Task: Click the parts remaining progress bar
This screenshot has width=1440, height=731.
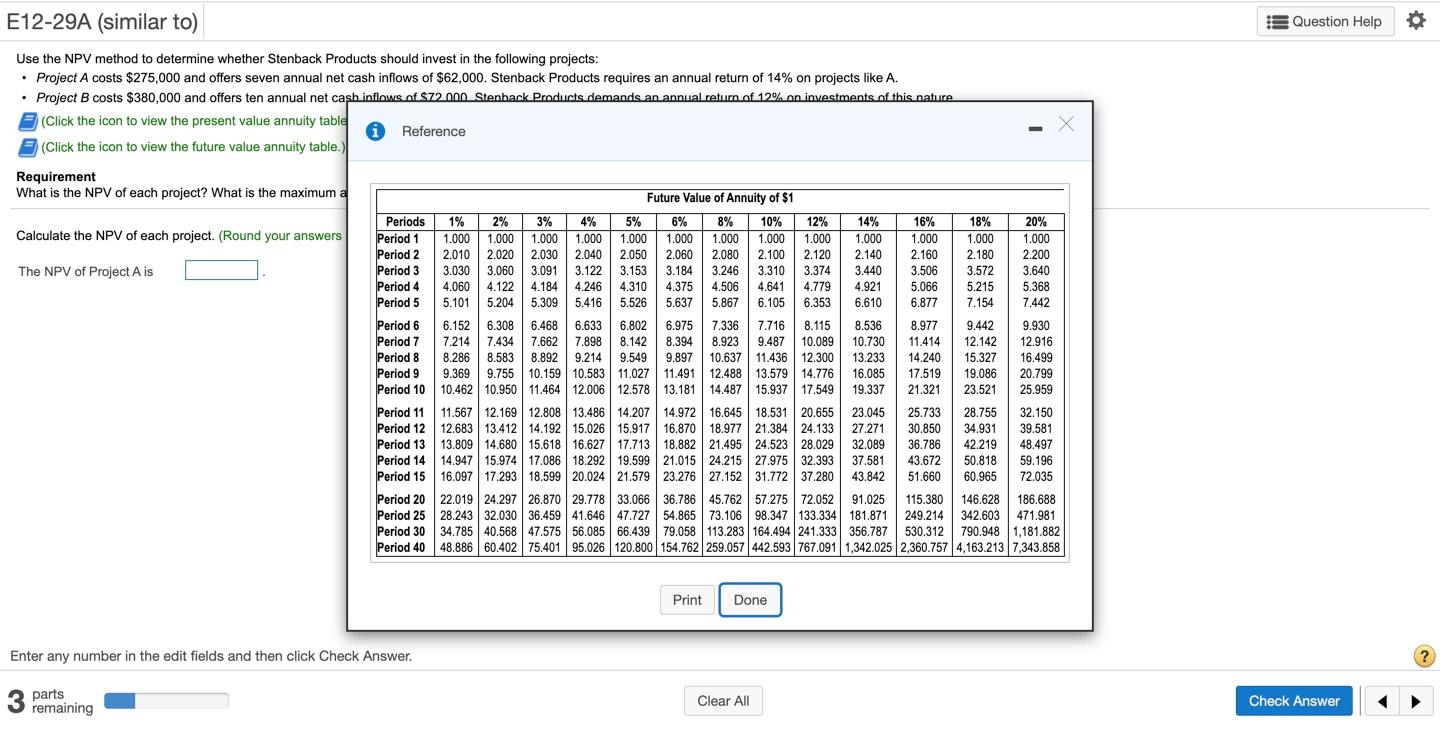Action: [x=166, y=701]
